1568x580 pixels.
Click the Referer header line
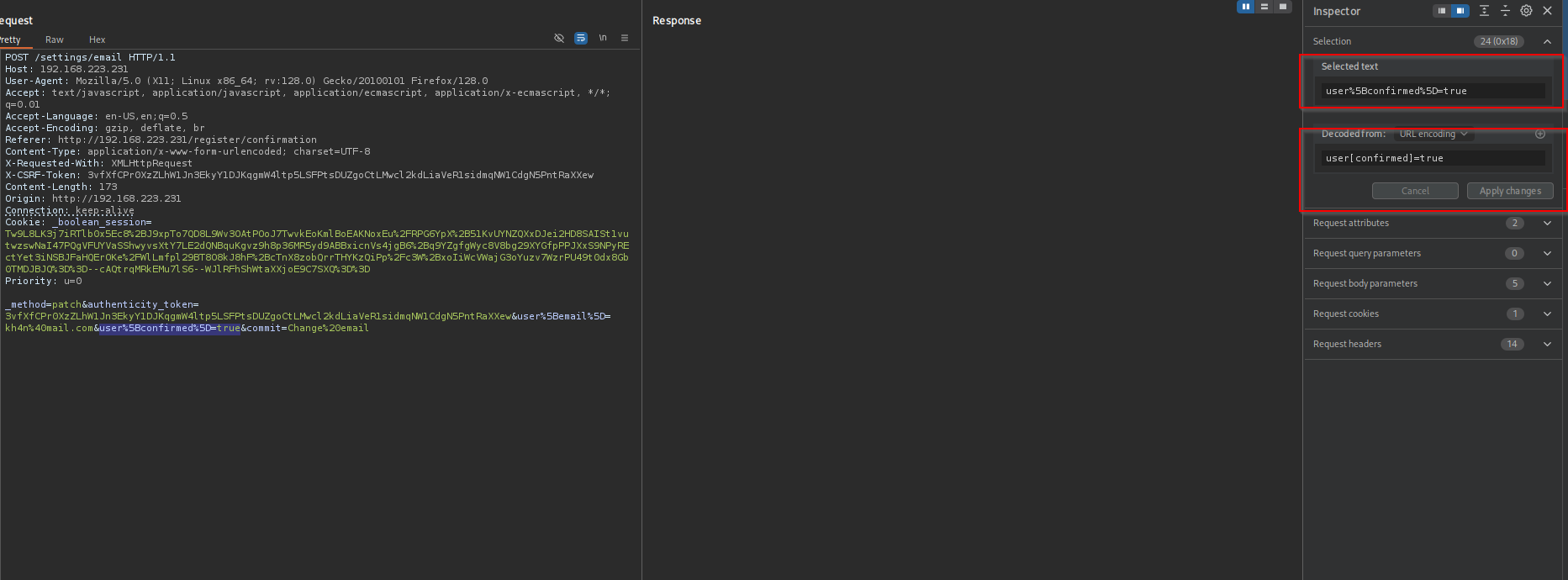(x=161, y=140)
